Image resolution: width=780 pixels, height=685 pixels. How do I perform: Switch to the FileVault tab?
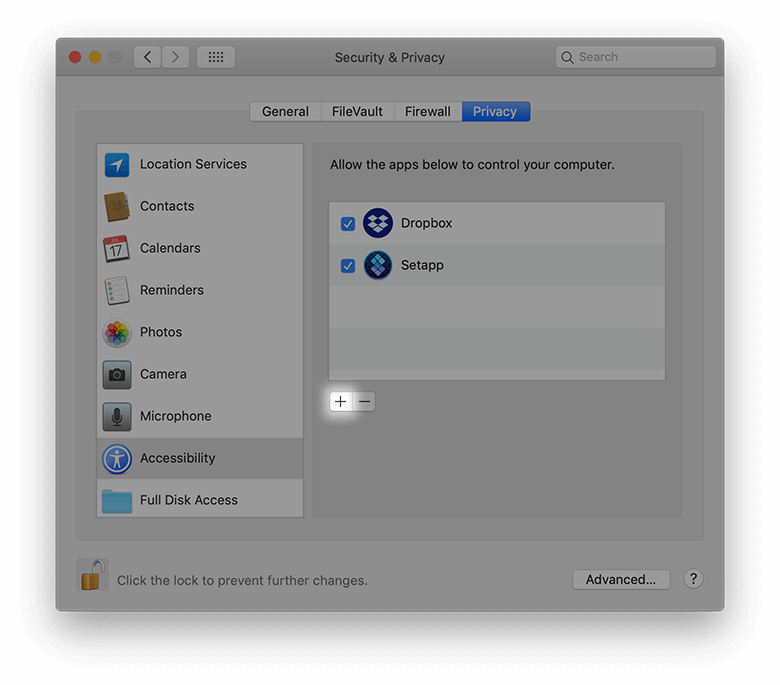click(x=358, y=111)
